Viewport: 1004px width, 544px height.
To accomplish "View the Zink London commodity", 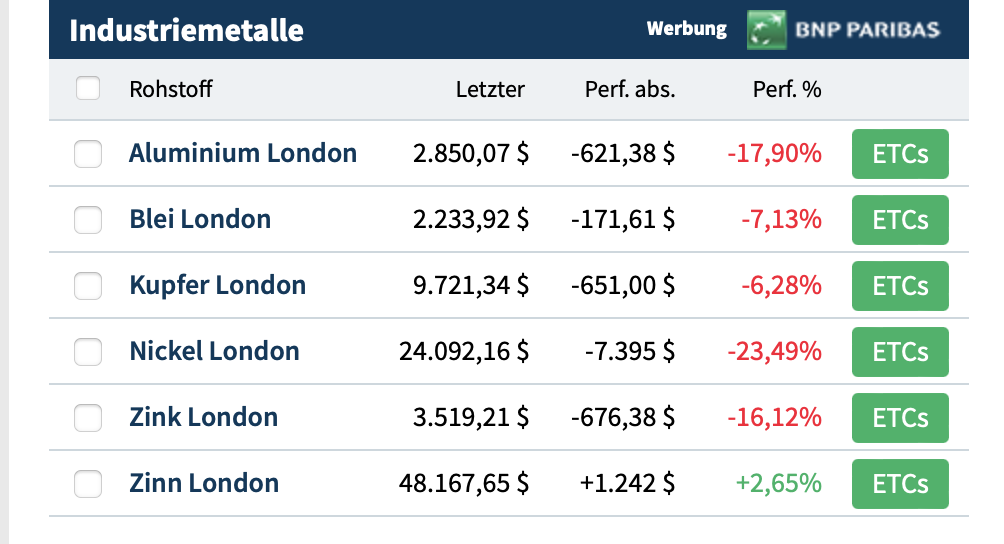I will 204,418.
